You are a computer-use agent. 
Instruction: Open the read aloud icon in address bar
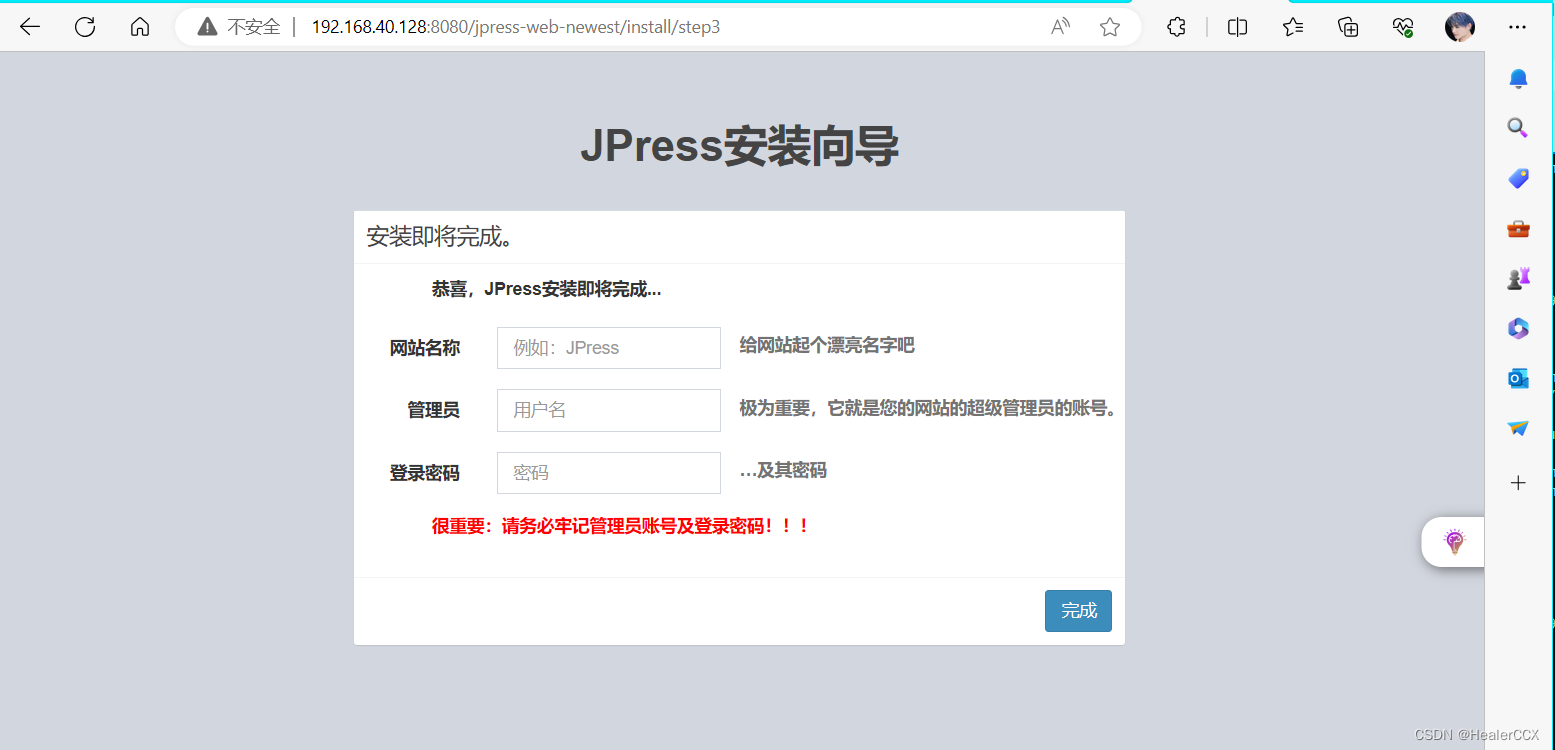point(1061,27)
